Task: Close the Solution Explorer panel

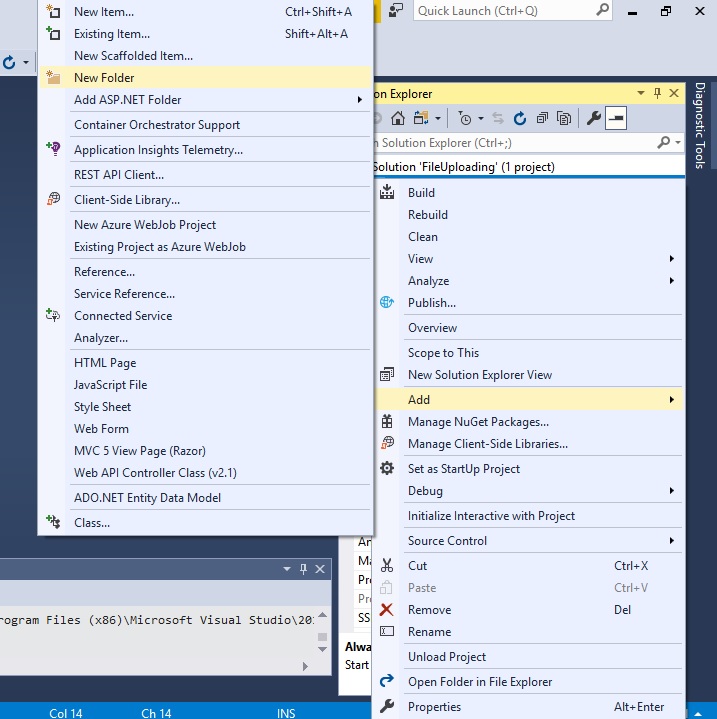Action: pos(674,93)
